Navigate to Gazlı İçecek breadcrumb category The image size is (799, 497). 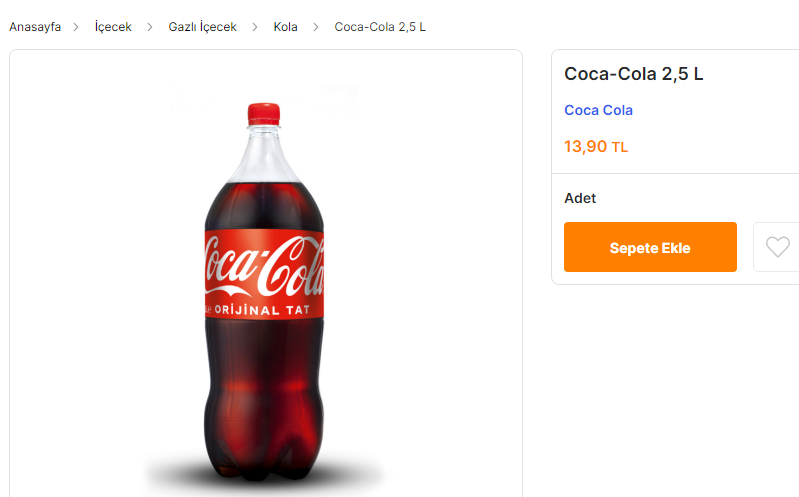[202, 27]
